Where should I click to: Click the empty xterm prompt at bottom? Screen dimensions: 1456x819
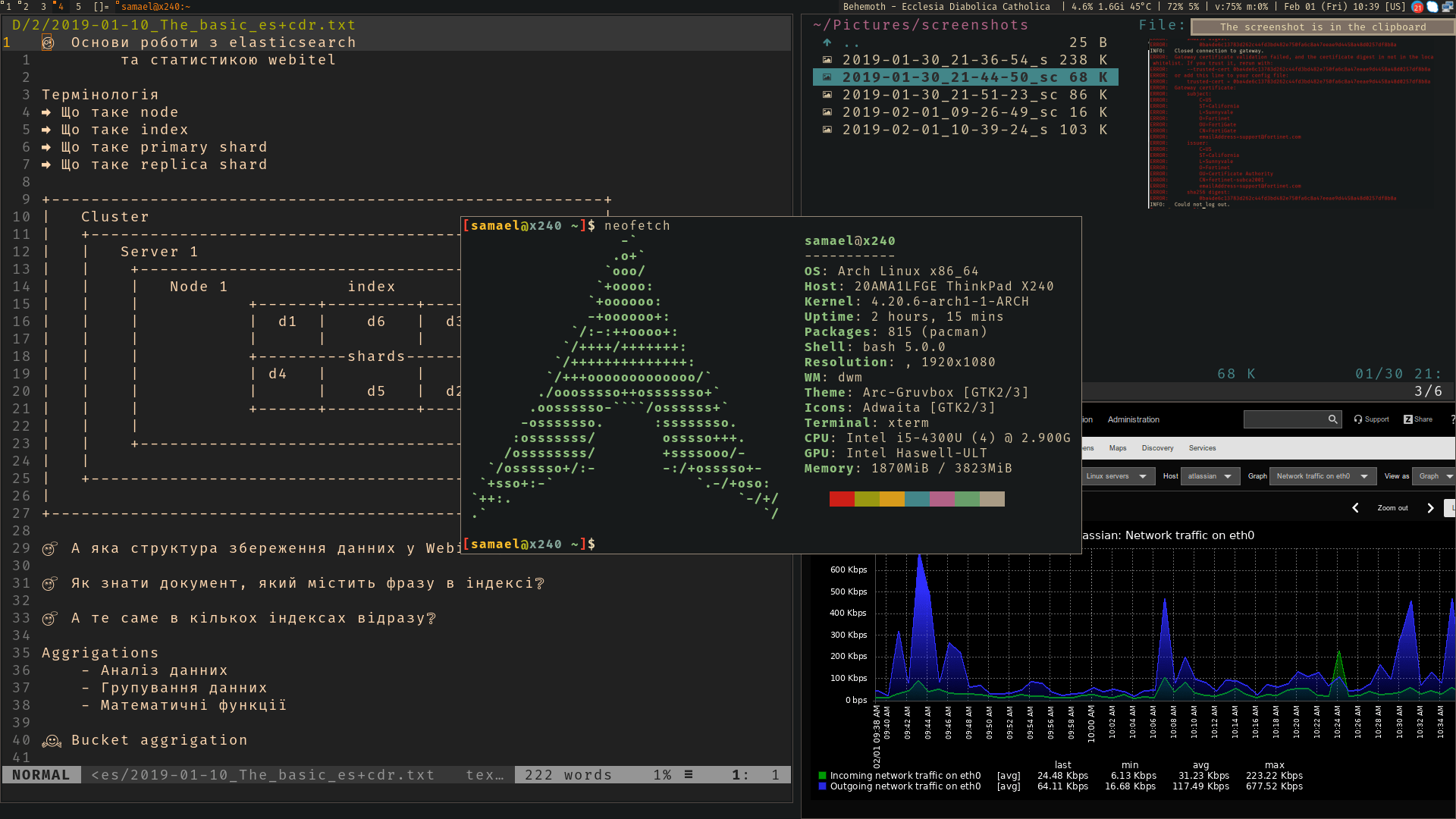pos(529,544)
